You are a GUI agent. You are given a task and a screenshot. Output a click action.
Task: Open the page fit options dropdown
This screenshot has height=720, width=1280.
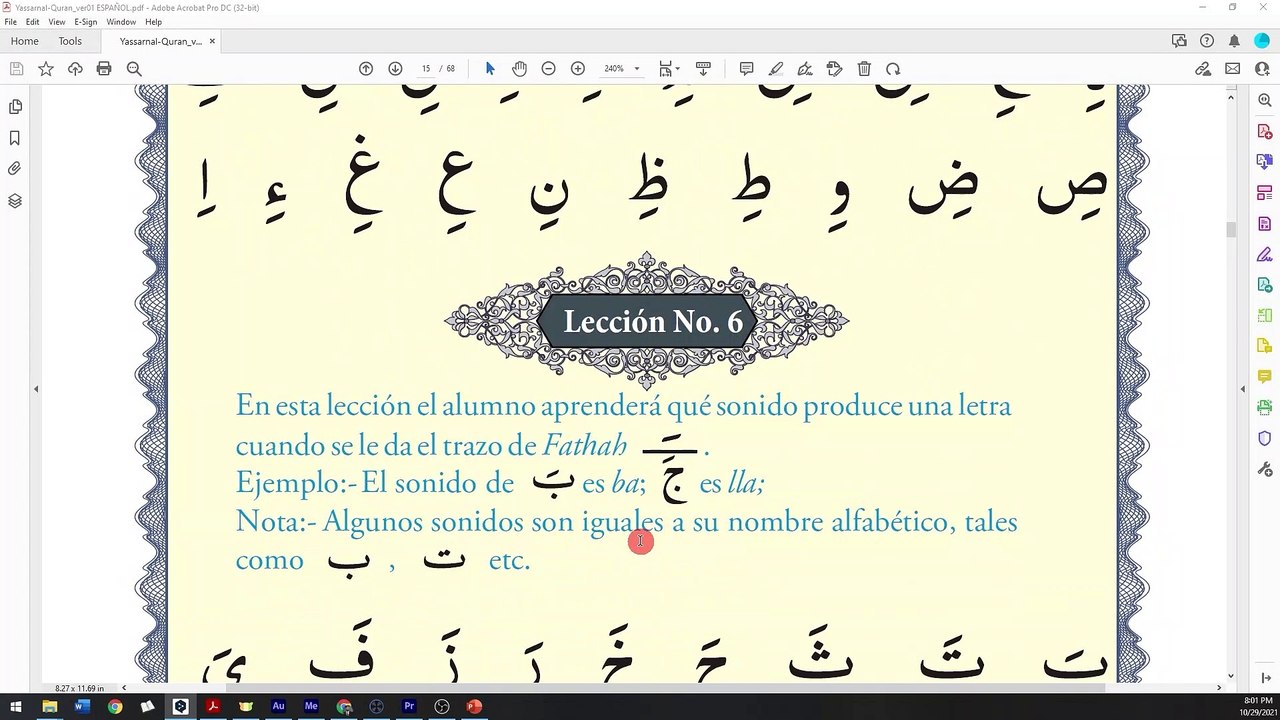pos(669,69)
